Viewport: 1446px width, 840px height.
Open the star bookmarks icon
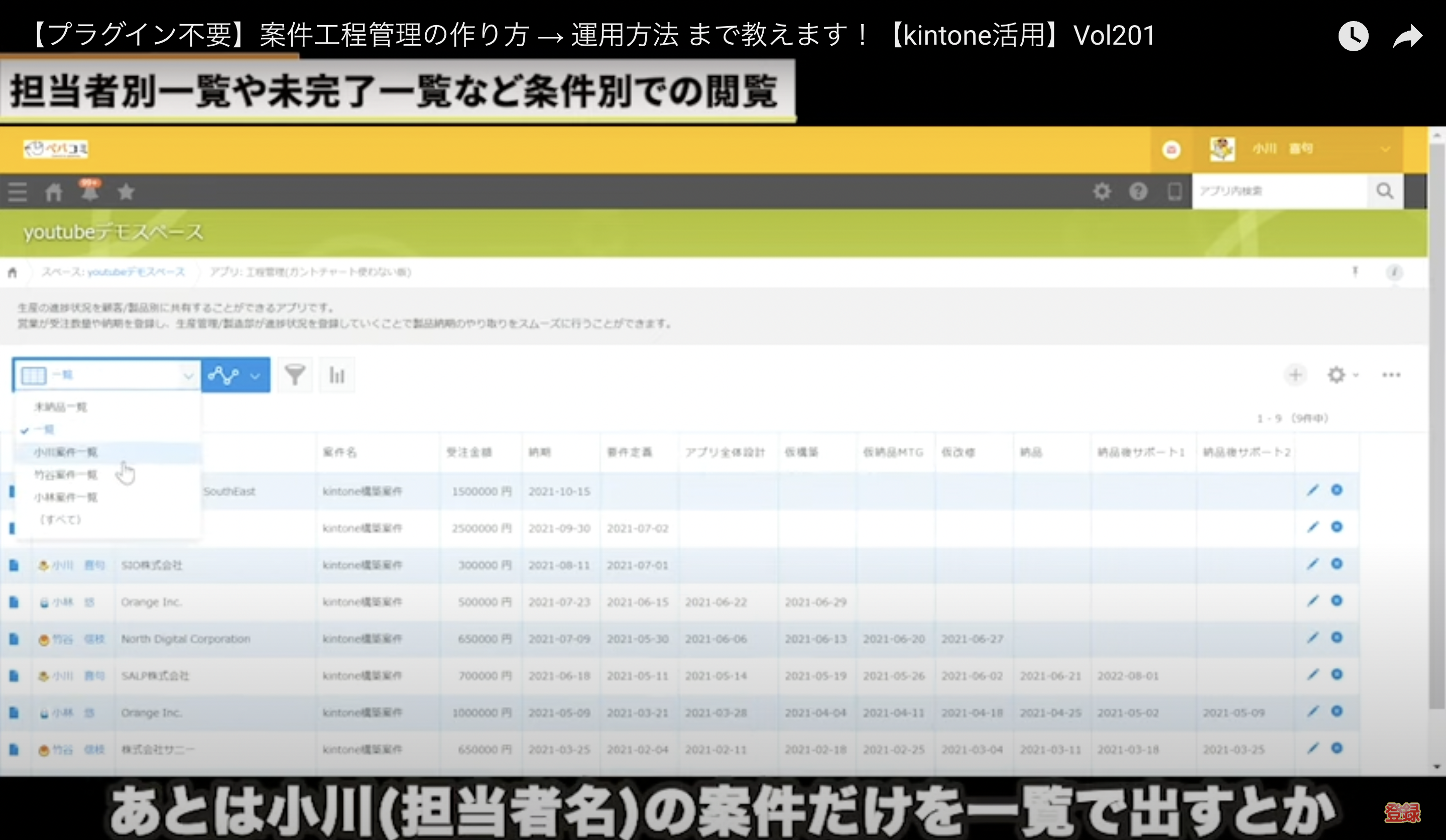coord(126,192)
